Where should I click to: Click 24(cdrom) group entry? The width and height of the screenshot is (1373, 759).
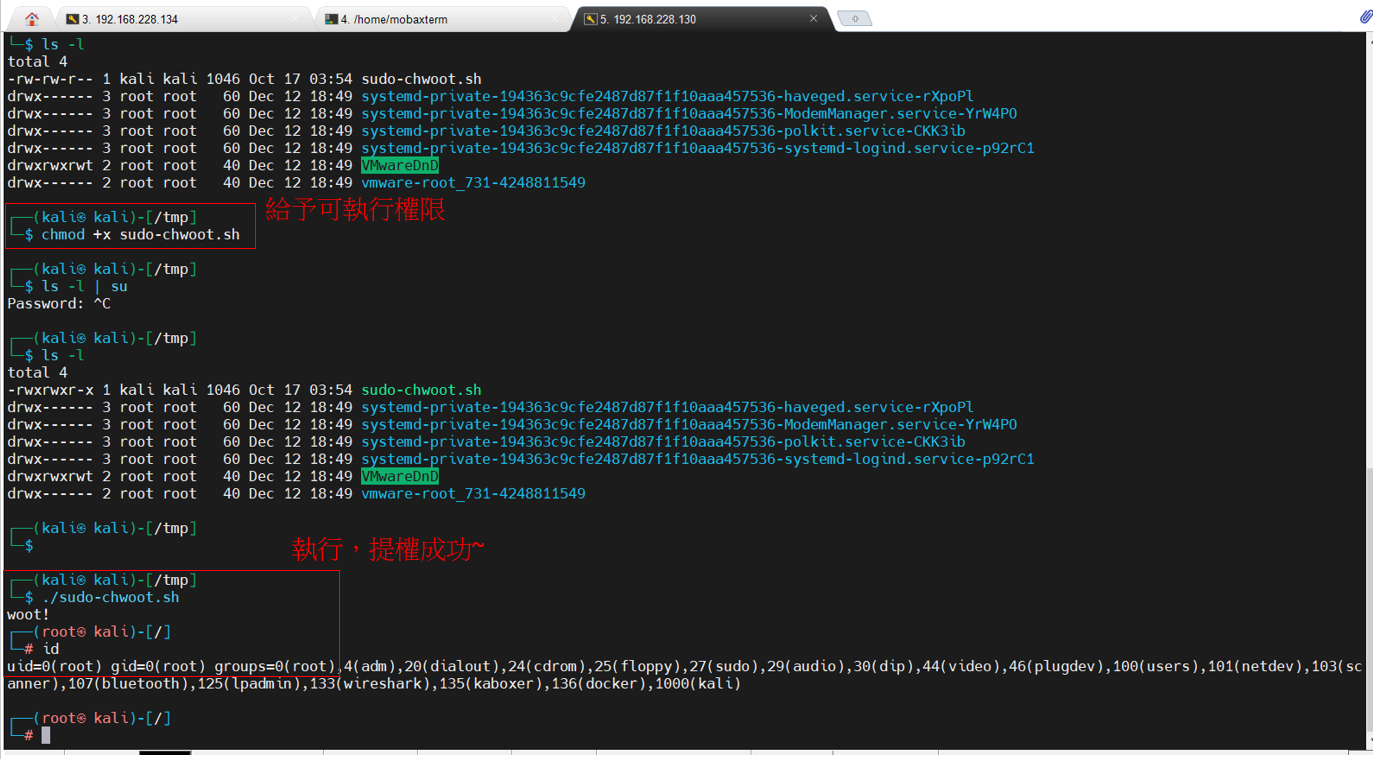542,667
